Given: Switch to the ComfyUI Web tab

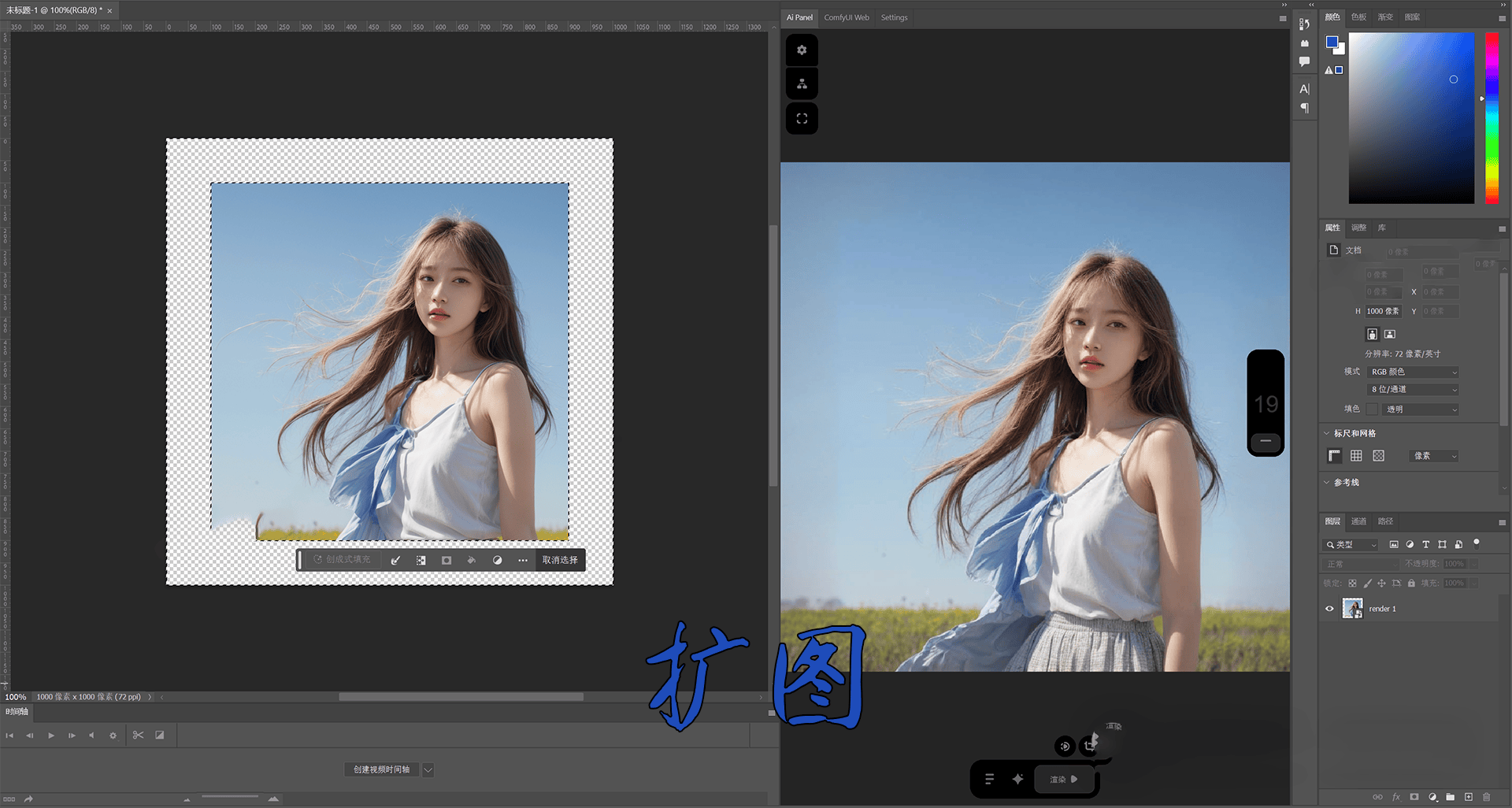Looking at the screenshot, I should click(847, 17).
